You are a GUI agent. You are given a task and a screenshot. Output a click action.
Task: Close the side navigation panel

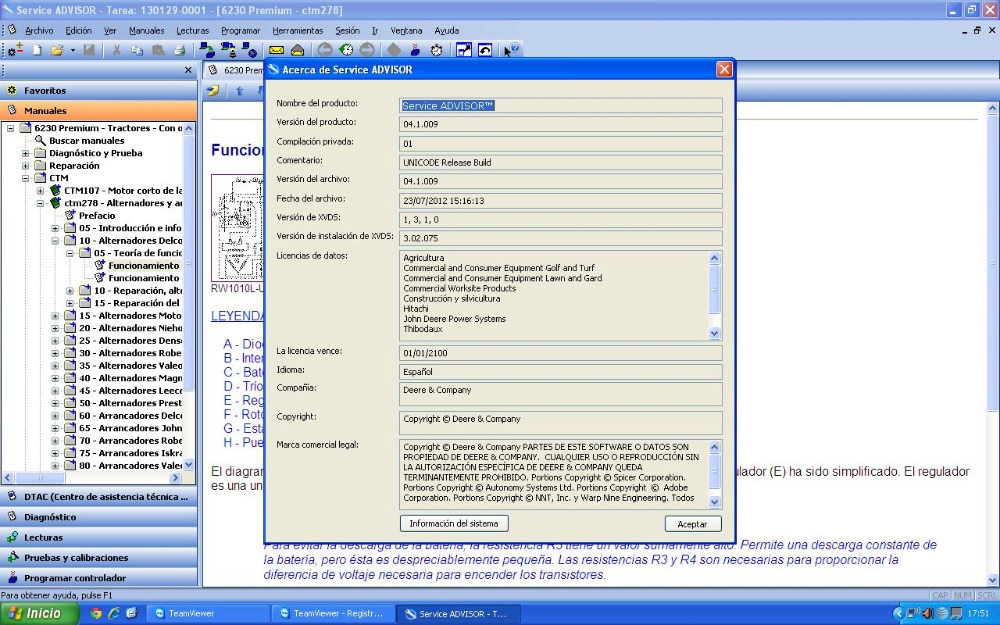pyautogui.click(x=188, y=70)
